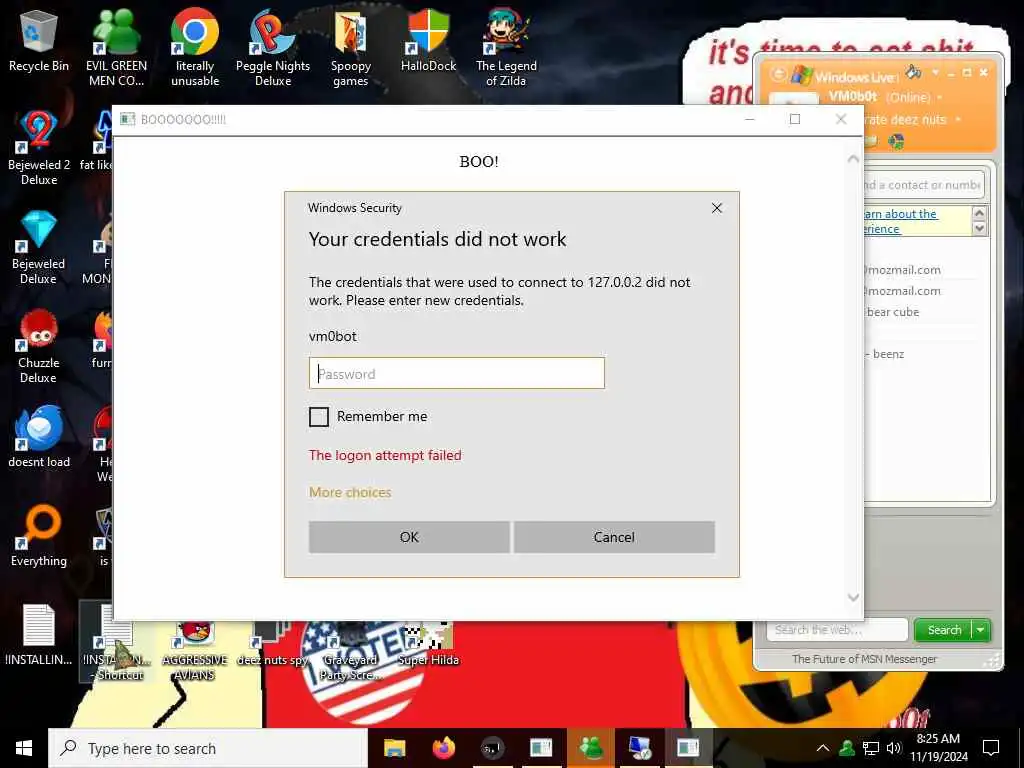This screenshot has width=1024, height=768.
Task: Open the notification center icon
Action: point(991,748)
